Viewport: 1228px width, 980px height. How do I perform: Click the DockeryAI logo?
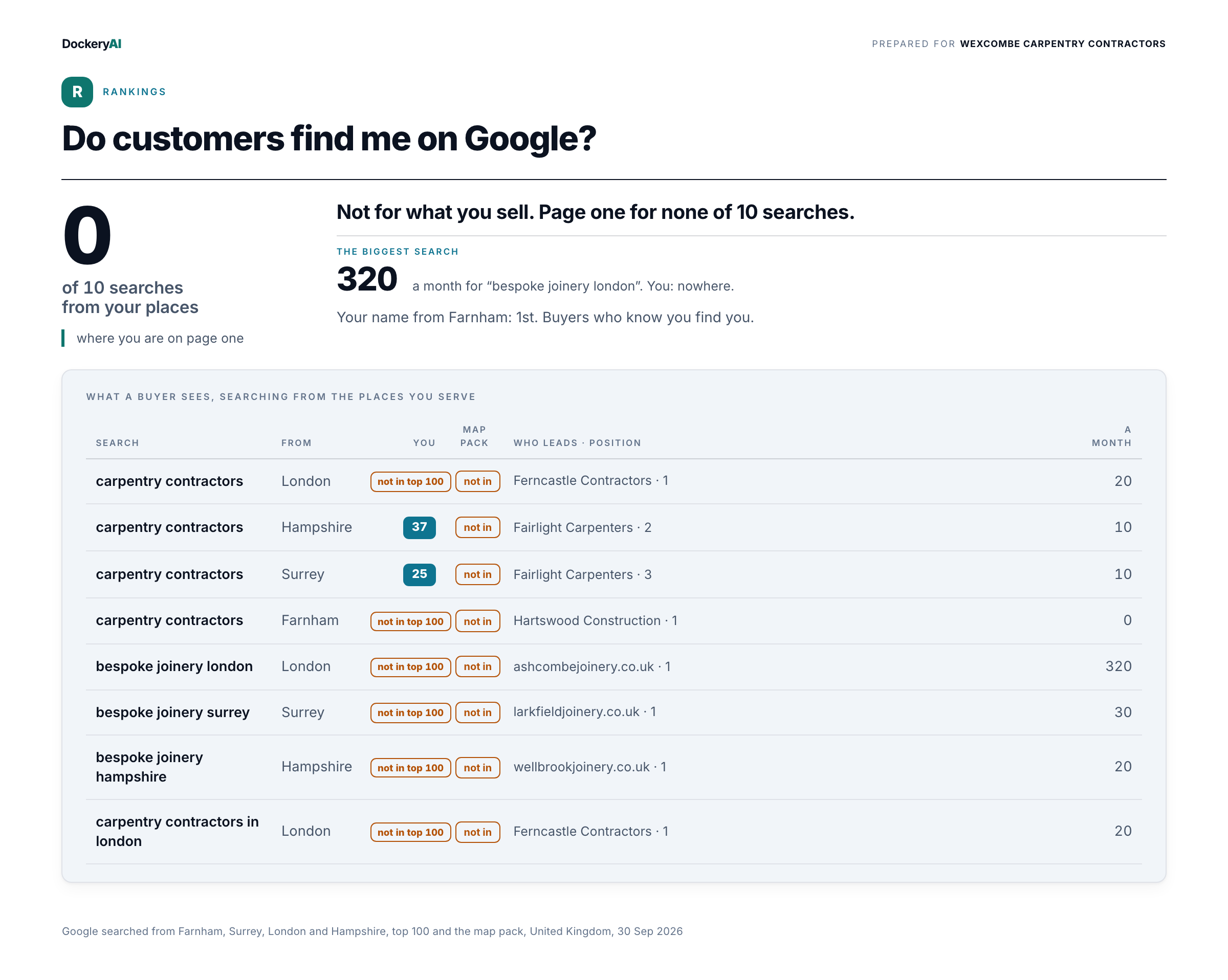click(x=91, y=44)
